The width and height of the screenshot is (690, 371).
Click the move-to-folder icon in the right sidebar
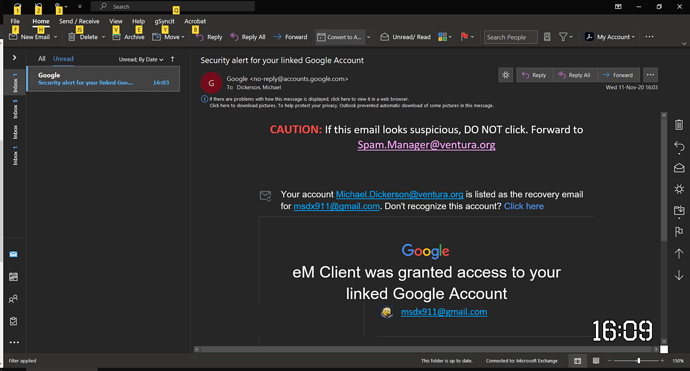[679, 211]
